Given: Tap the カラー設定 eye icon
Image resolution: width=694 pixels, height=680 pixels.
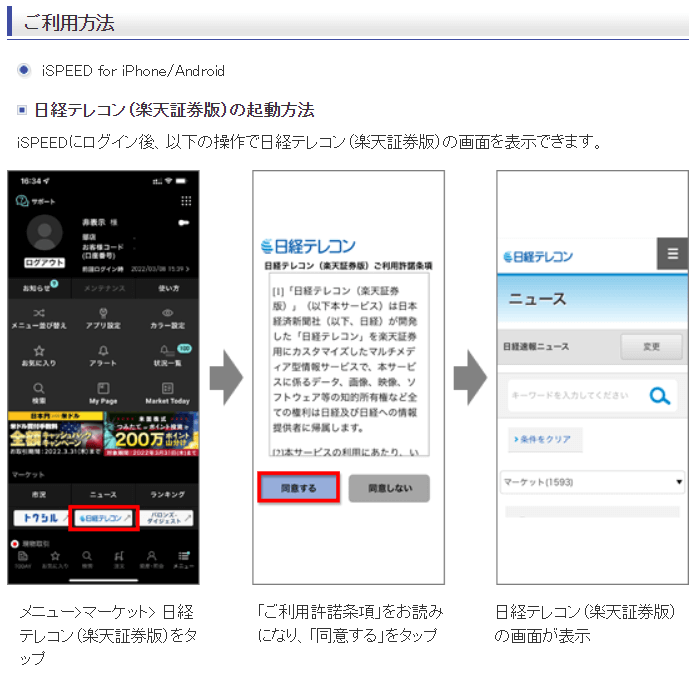Looking at the screenshot, I should click(167, 313).
